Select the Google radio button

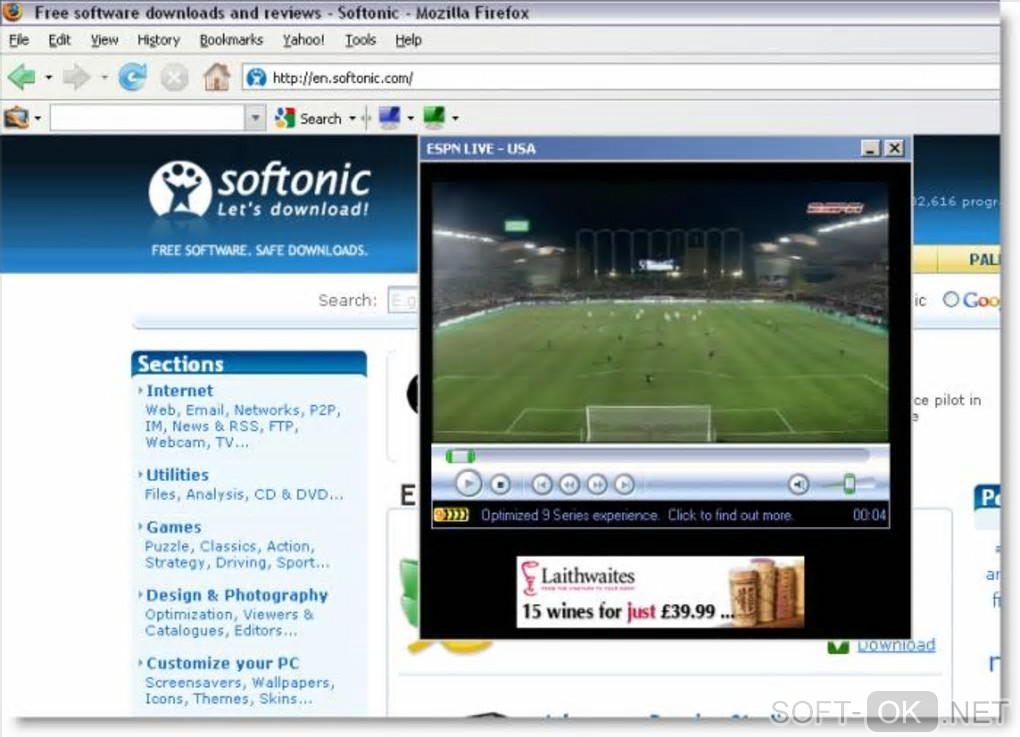pyautogui.click(x=951, y=299)
